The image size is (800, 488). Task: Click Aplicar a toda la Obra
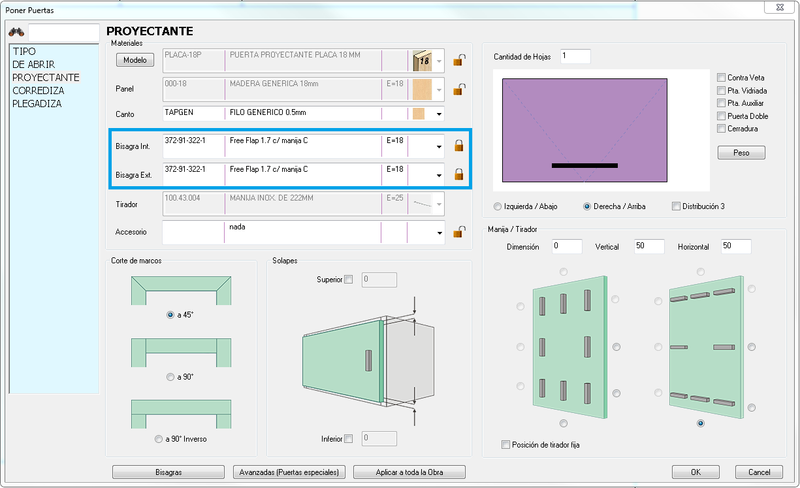pos(409,472)
